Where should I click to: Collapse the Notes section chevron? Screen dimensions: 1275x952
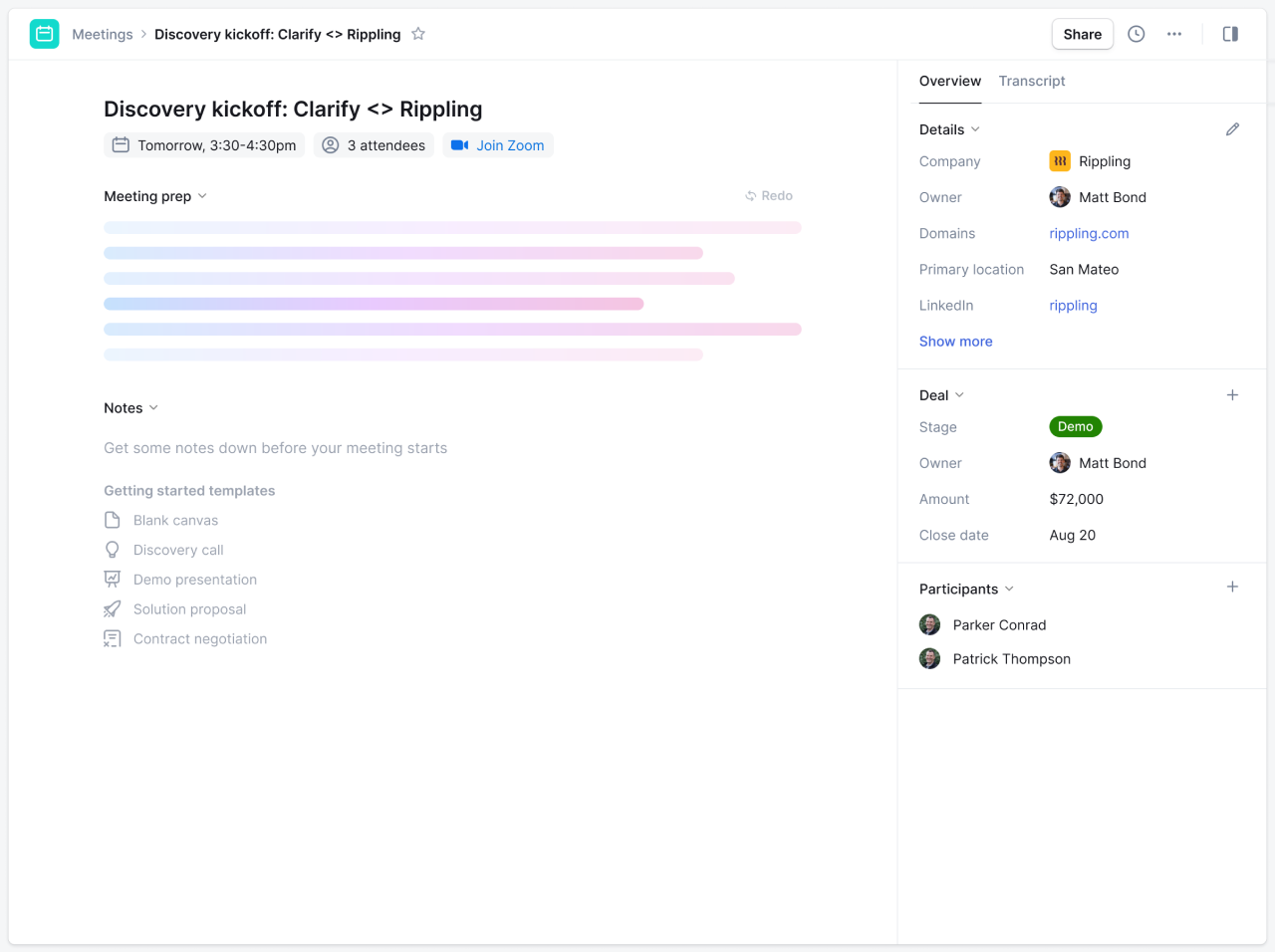153,408
